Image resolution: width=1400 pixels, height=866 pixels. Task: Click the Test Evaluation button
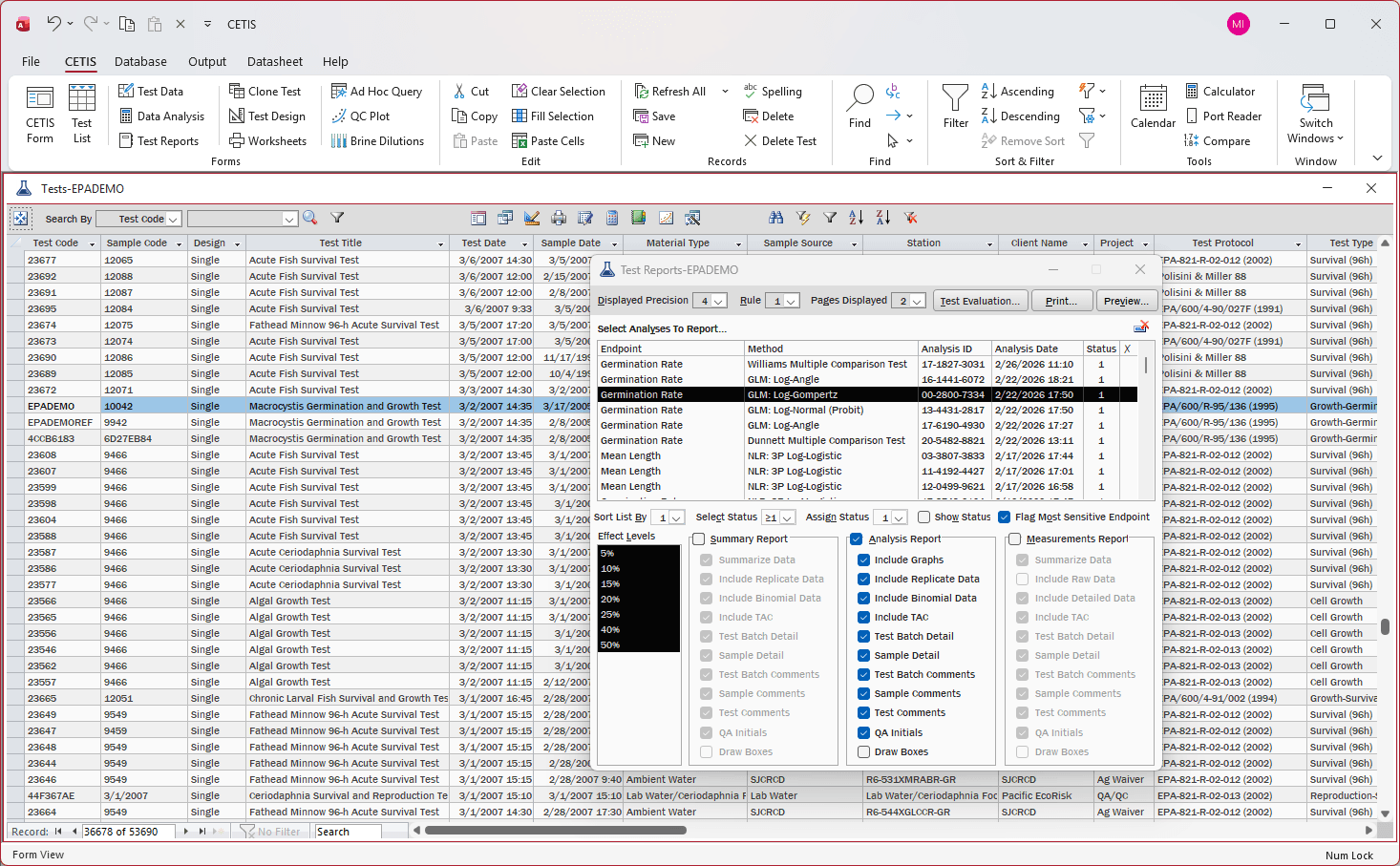click(x=980, y=301)
